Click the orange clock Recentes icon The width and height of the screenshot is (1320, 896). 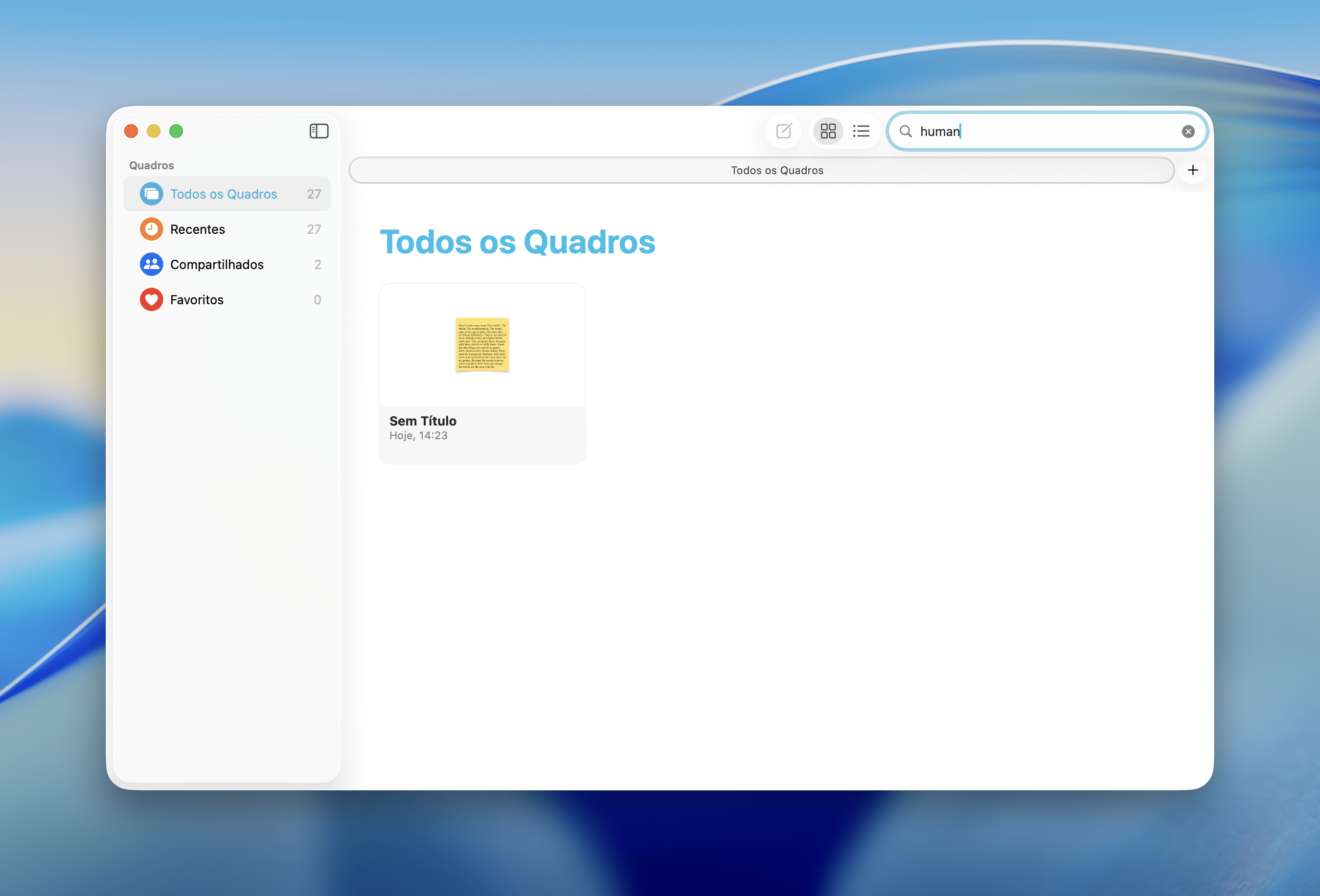click(x=151, y=229)
